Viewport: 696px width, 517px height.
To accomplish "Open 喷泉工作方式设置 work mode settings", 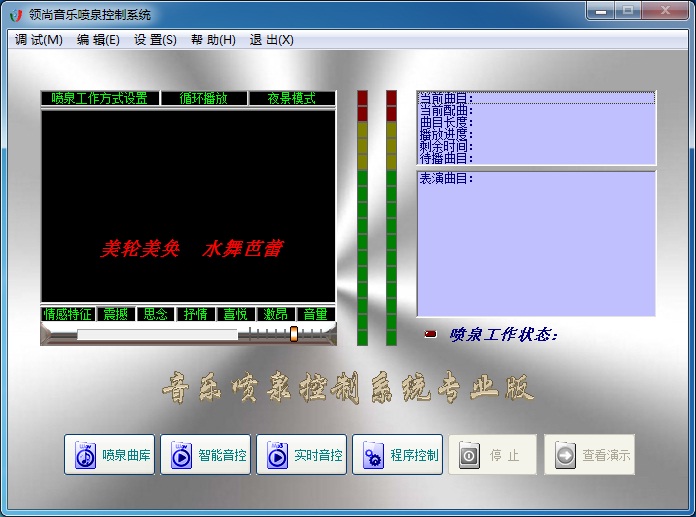I will coord(99,98).
